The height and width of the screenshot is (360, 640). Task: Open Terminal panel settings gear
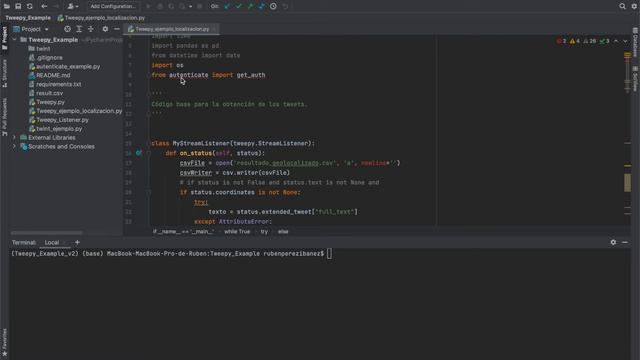tap(613, 242)
